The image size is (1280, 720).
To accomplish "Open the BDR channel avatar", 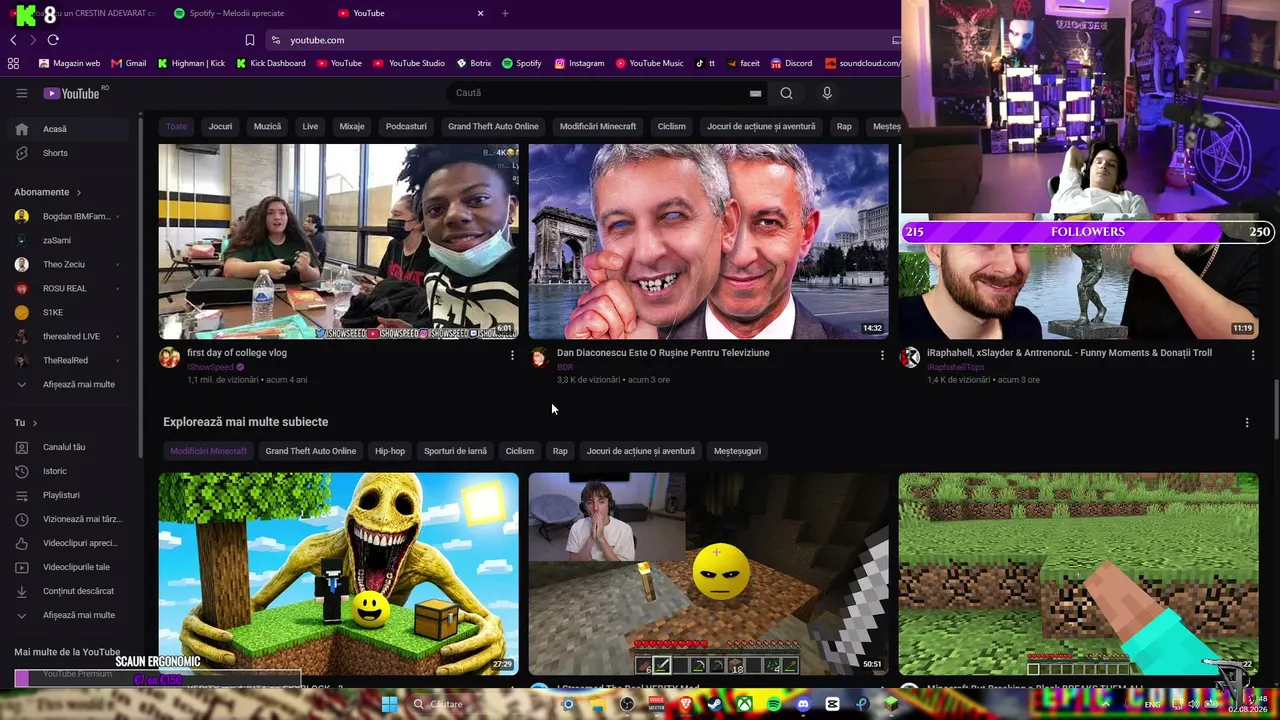I will (539, 358).
